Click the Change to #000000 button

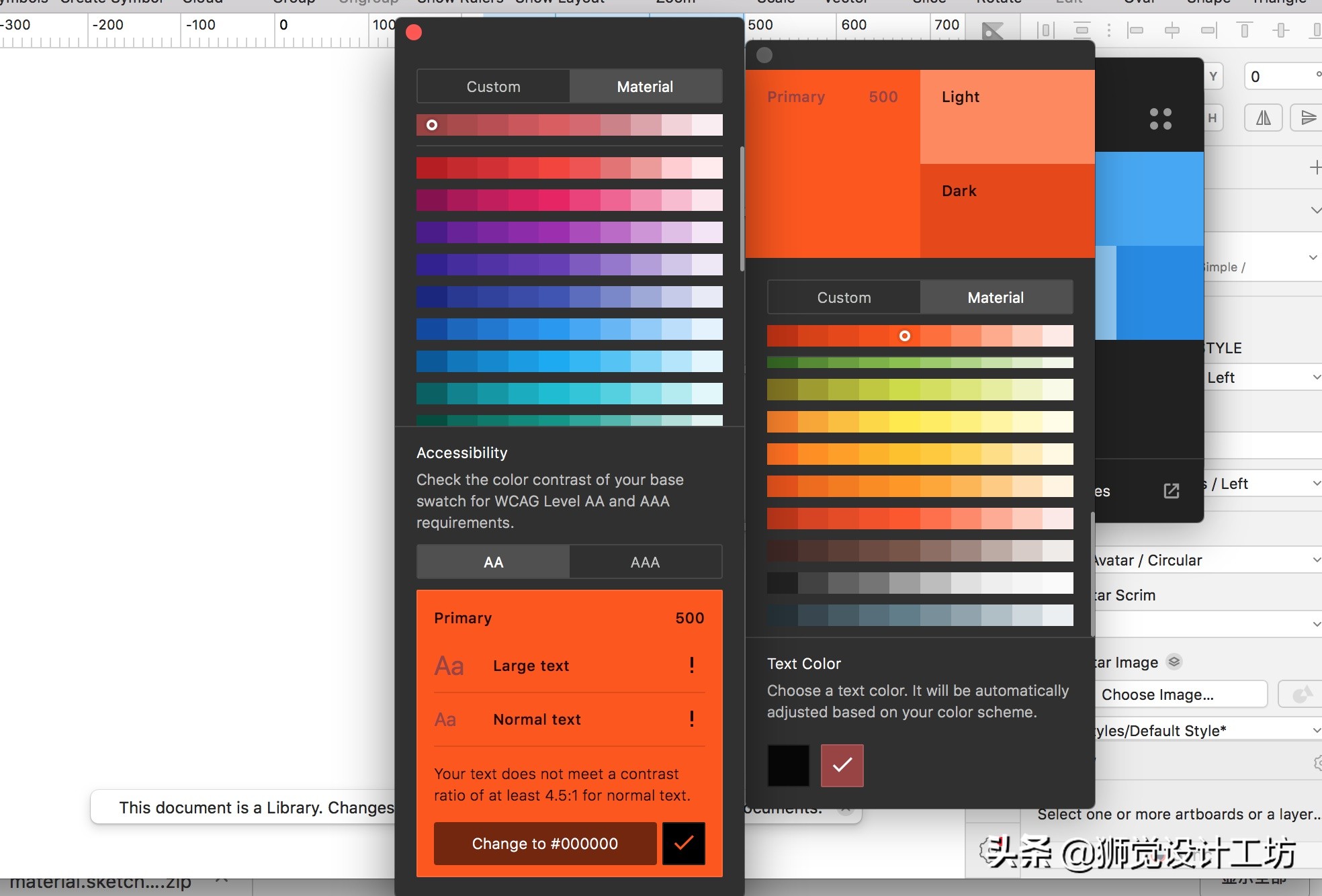pos(545,844)
